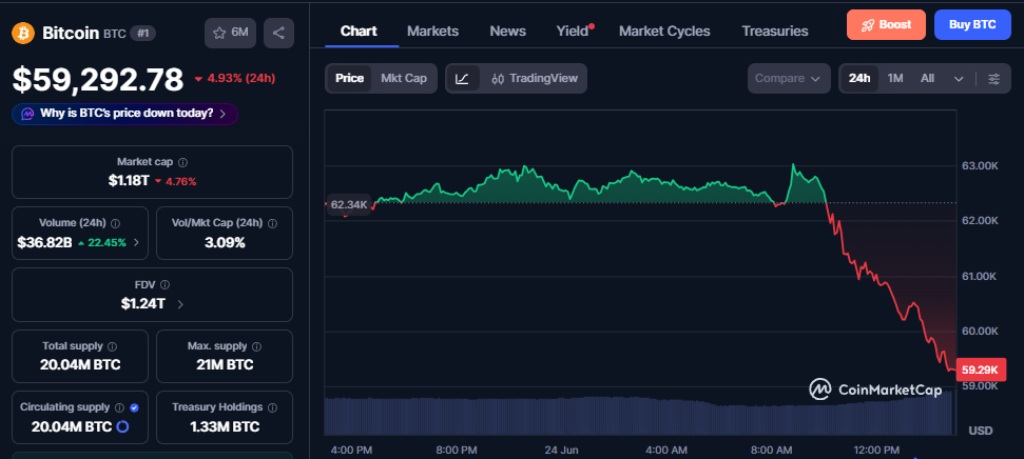Viewport: 1024px width, 459px height.
Task: Click the USD currency label
Action: pyautogui.click(x=981, y=430)
